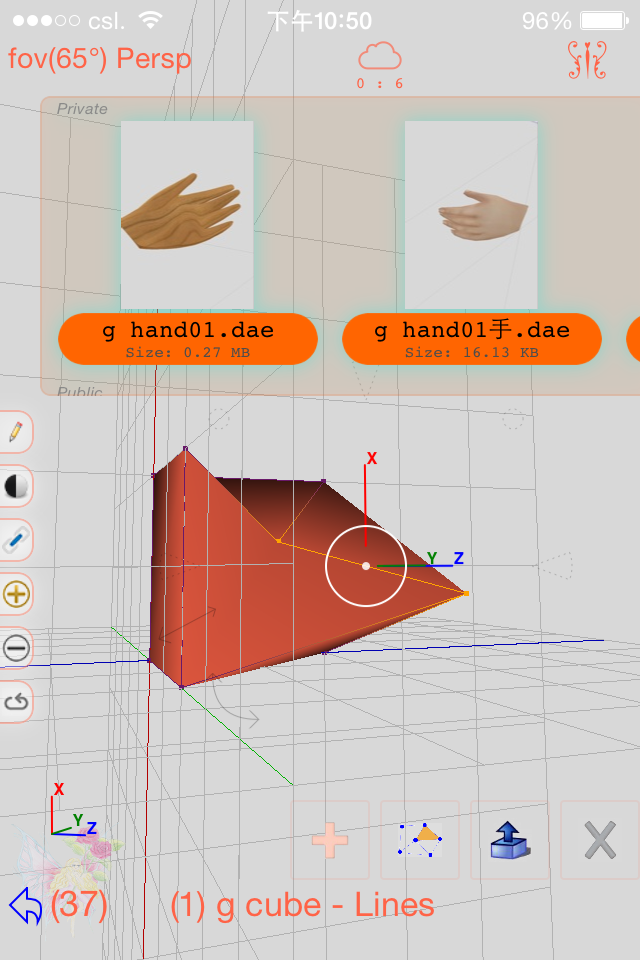Tap the orange vertex at cube tip
The height and width of the screenshot is (960, 640).
tap(466, 593)
